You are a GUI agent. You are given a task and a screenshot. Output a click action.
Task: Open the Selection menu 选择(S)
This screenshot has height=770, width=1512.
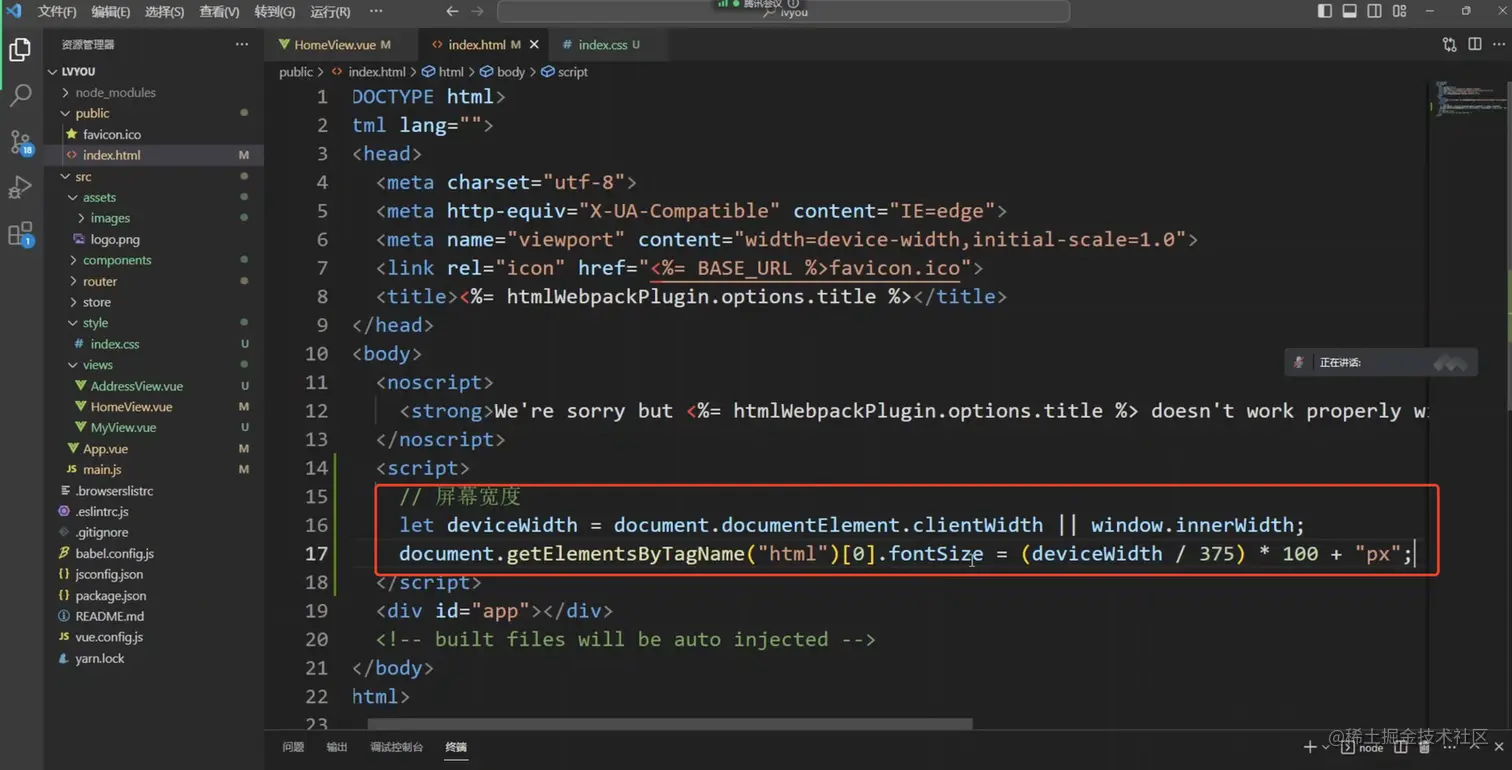pos(165,12)
